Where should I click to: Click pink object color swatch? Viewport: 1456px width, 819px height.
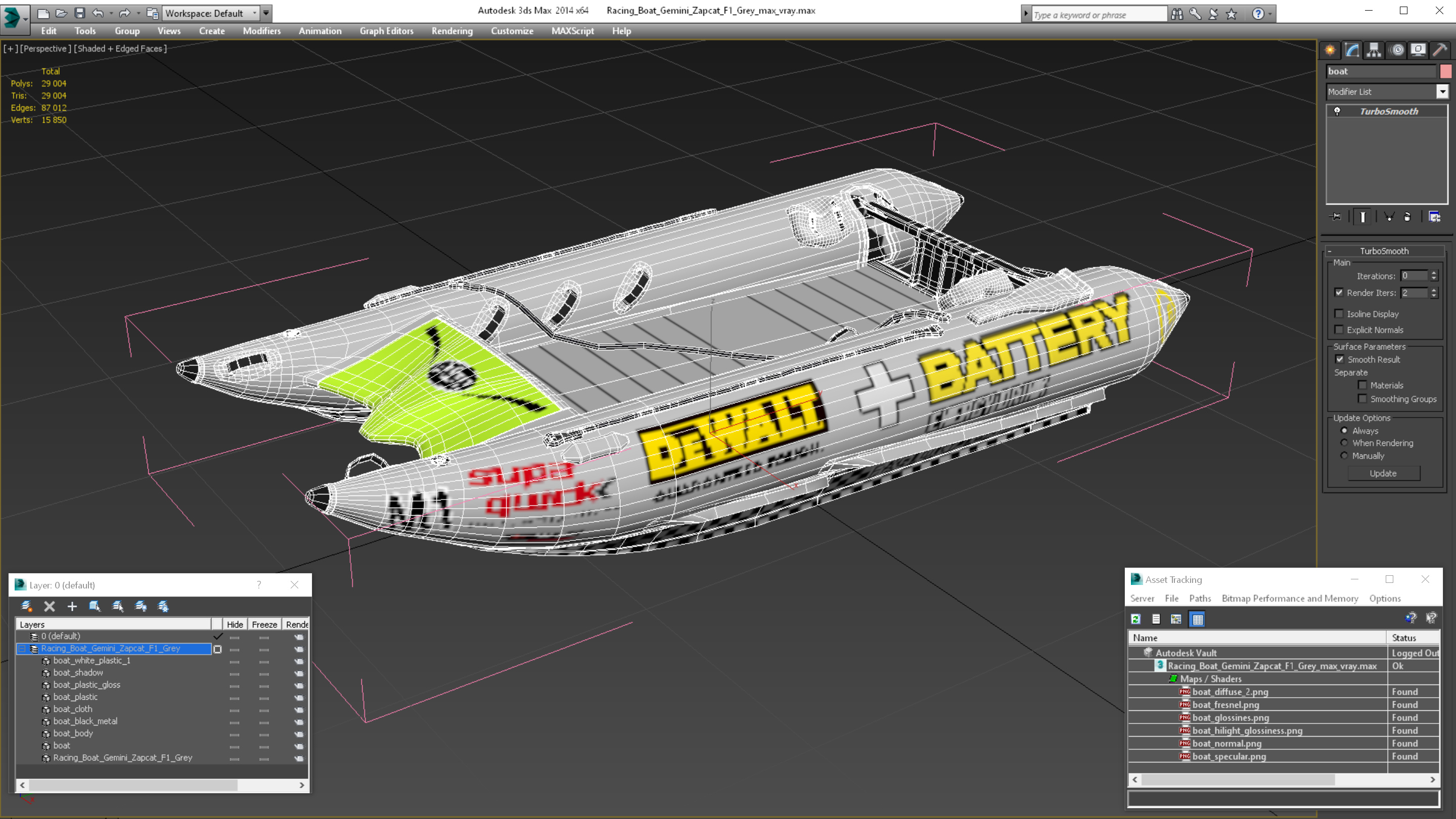(1445, 71)
